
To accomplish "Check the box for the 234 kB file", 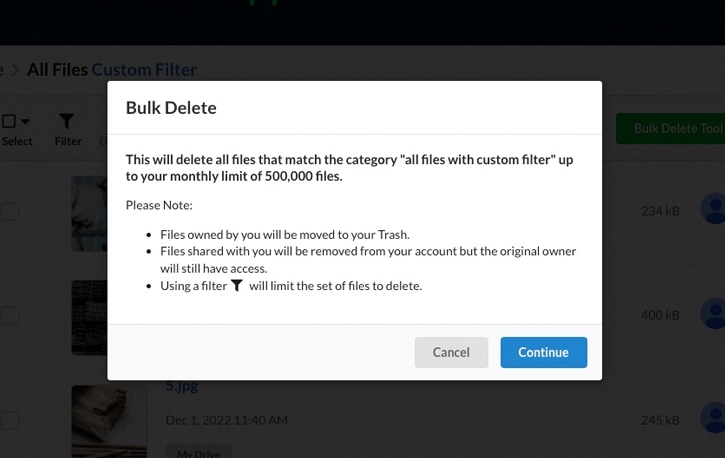I will click(x=9, y=212).
